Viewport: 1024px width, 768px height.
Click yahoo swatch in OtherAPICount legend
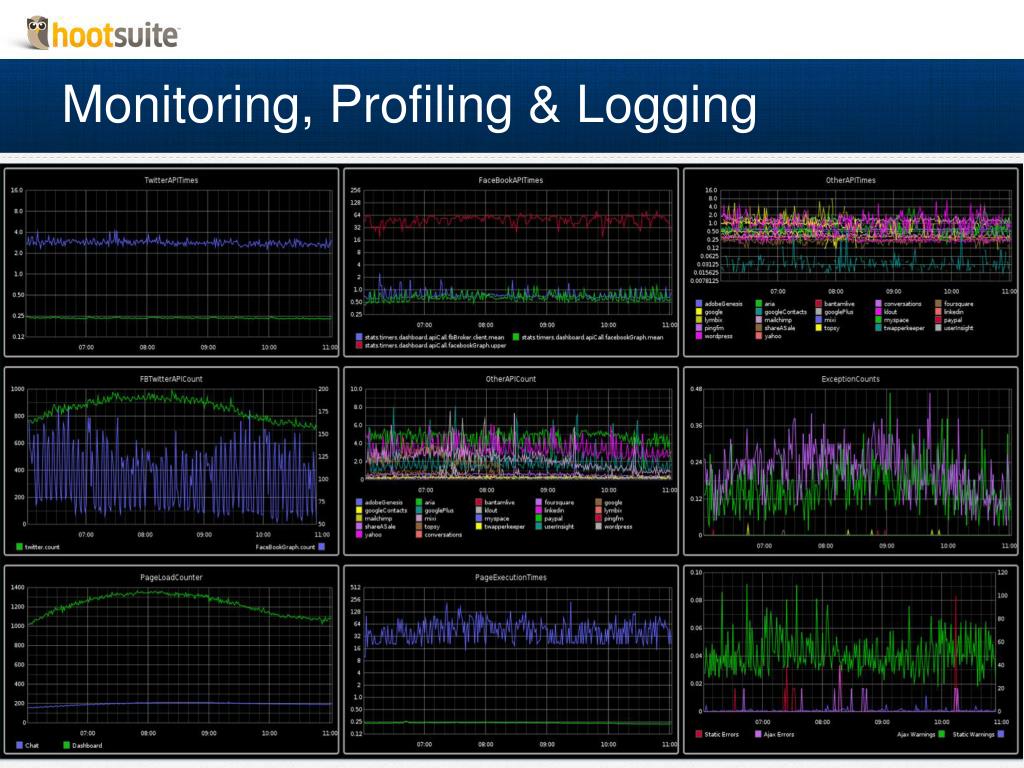(359, 534)
